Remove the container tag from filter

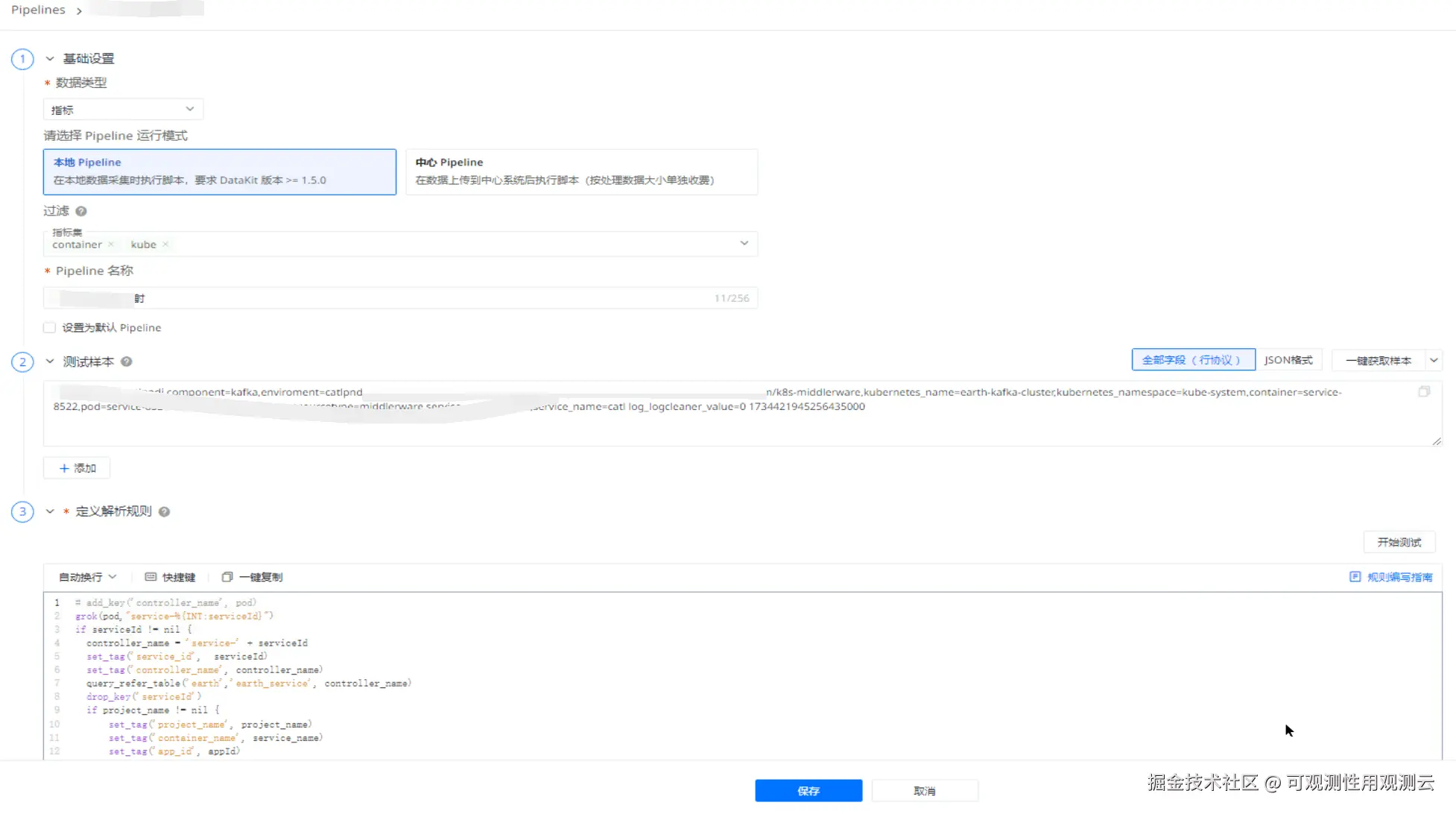pos(111,244)
